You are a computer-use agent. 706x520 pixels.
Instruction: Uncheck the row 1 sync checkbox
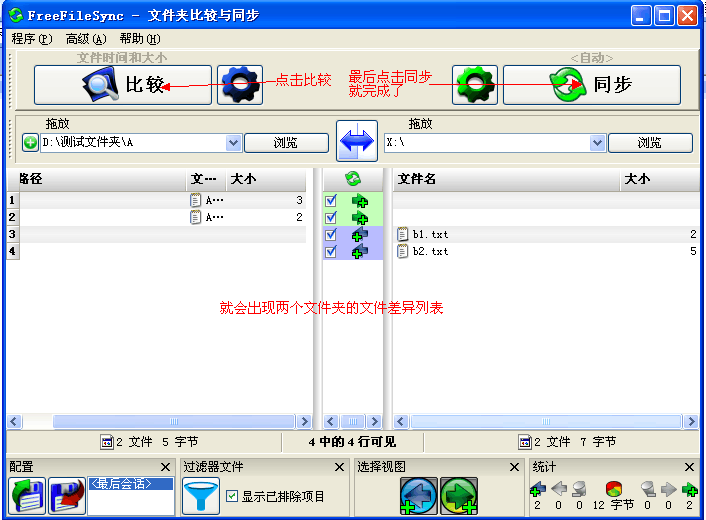pyautogui.click(x=331, y=200)
